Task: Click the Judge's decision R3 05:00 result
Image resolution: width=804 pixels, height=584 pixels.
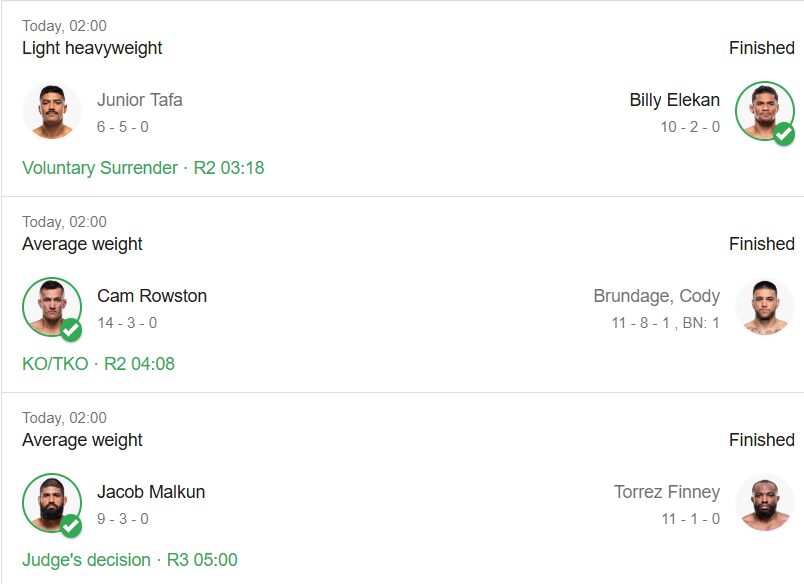Action: 130,560
